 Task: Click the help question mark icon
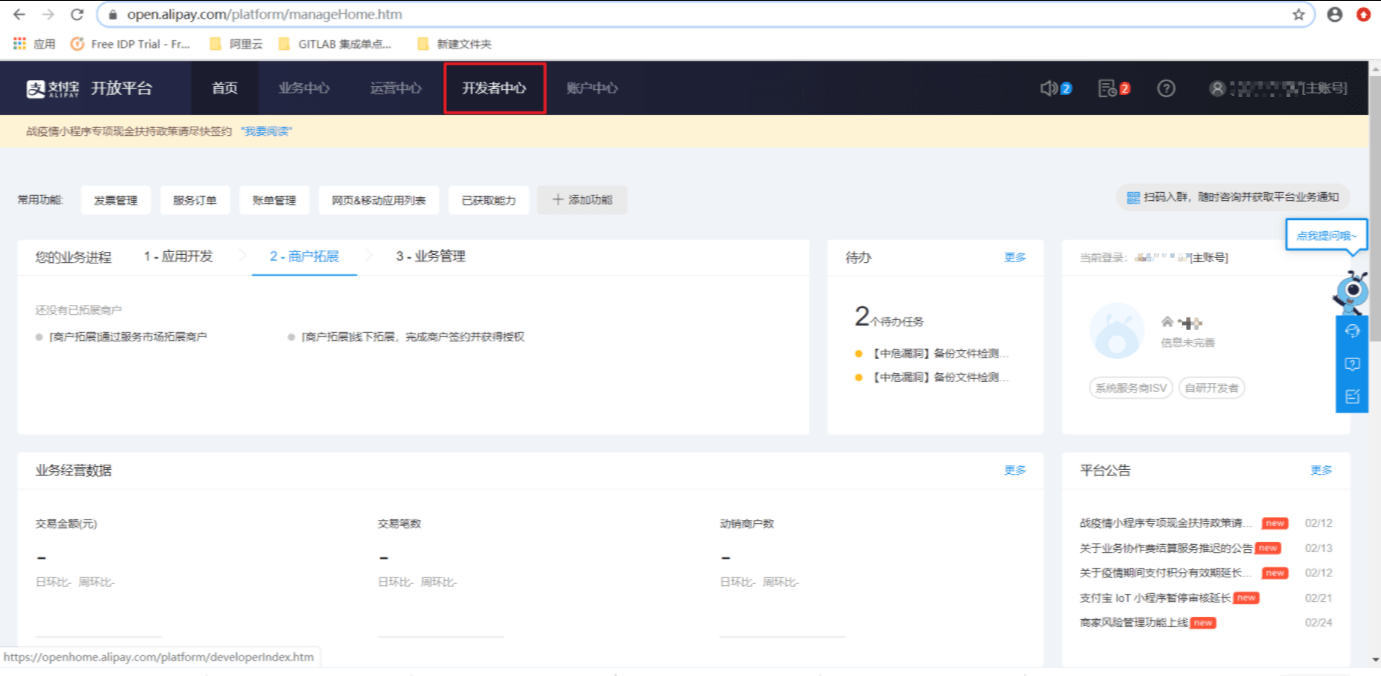coord(1166,88)
